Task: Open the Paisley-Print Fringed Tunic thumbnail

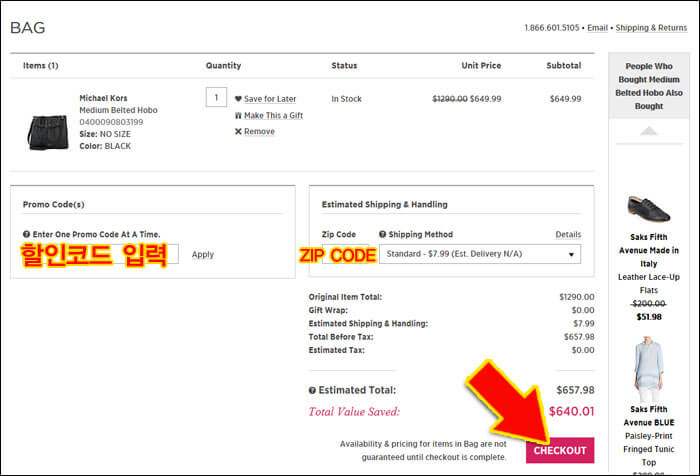Action: pyautogui.click(x=648, y=370)
